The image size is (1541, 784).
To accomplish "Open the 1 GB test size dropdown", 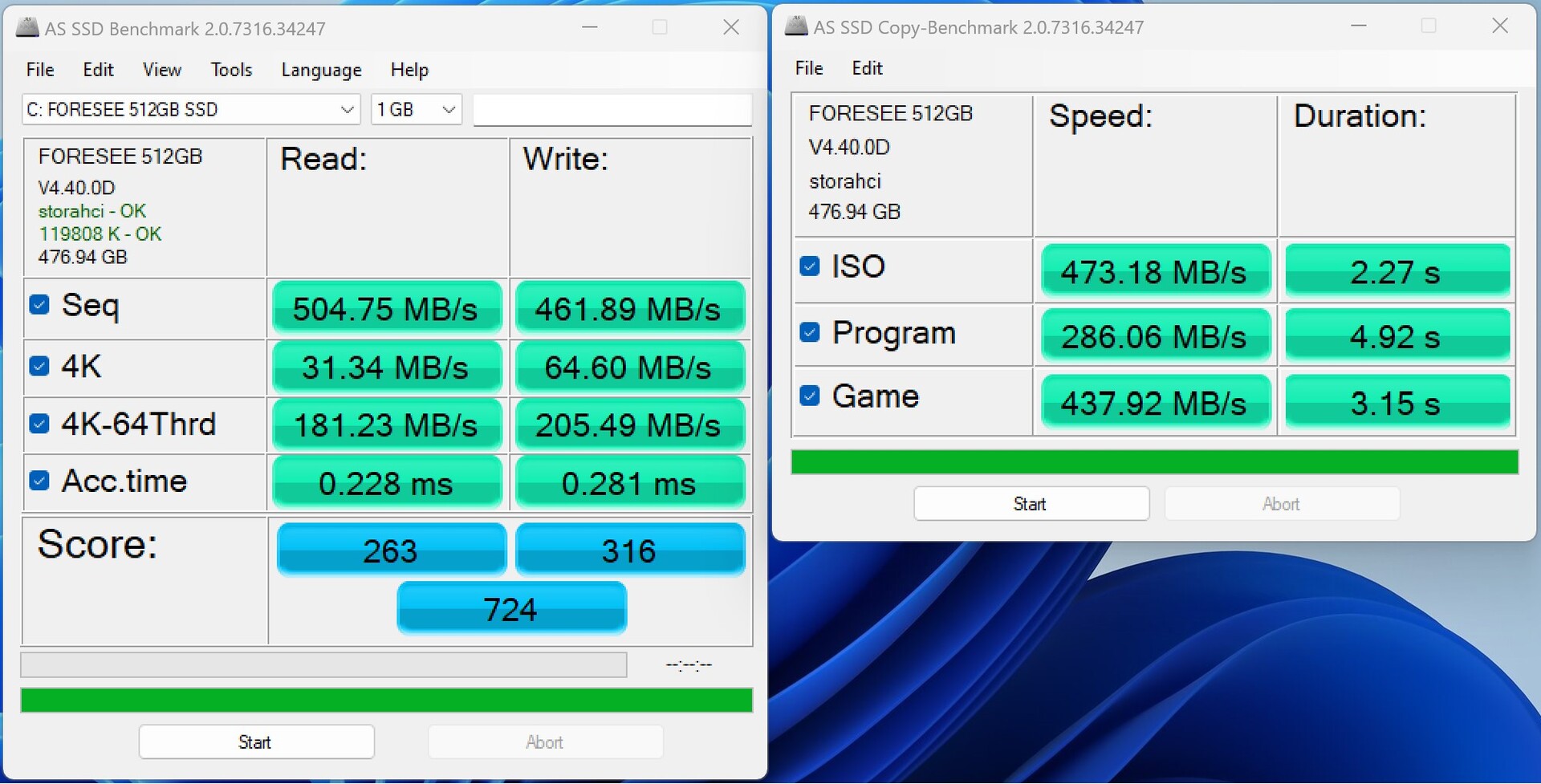I will pyautogui.click(x=417, y=109).
